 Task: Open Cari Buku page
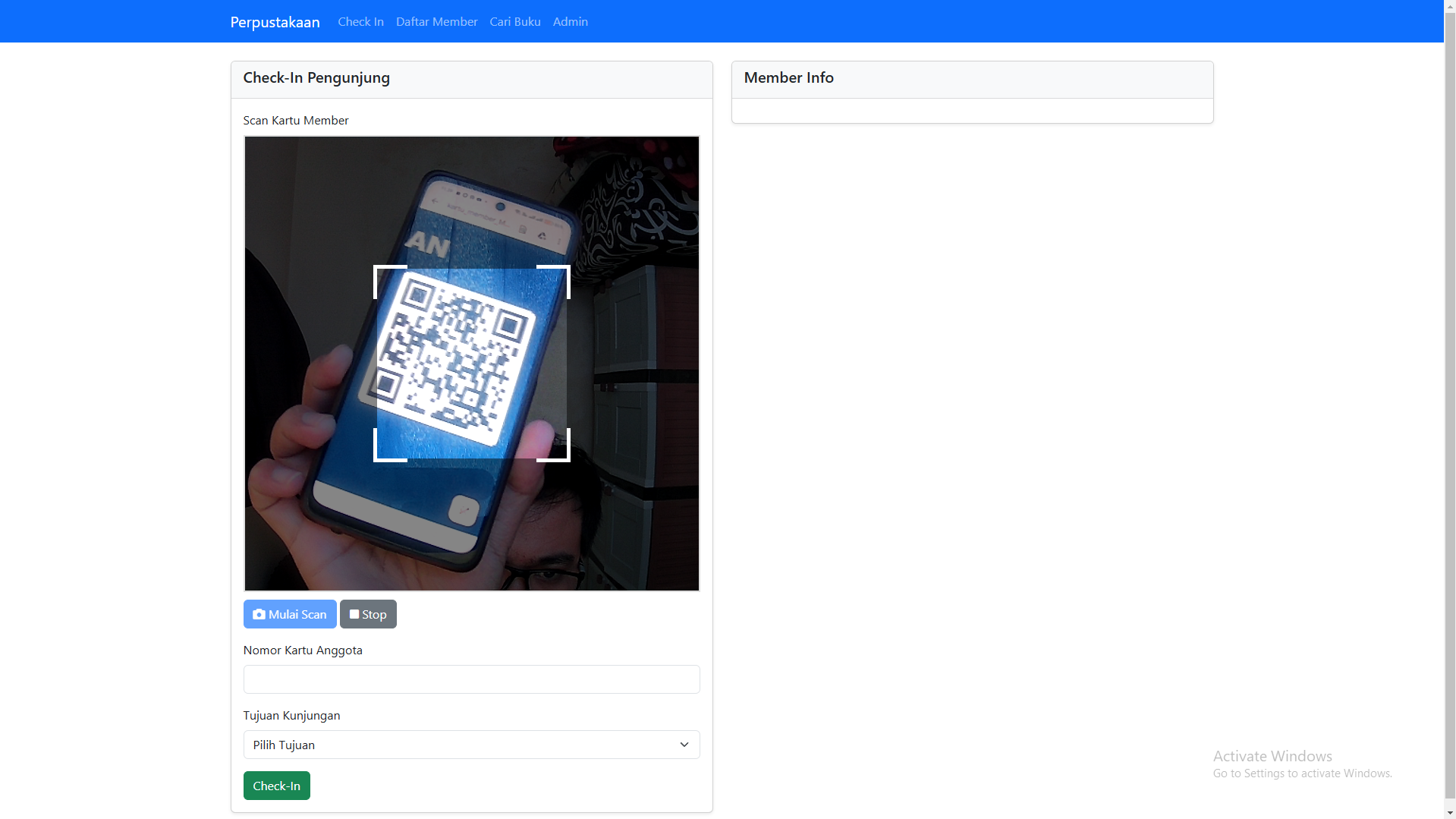pyautogui.click(x=514, y=22)
